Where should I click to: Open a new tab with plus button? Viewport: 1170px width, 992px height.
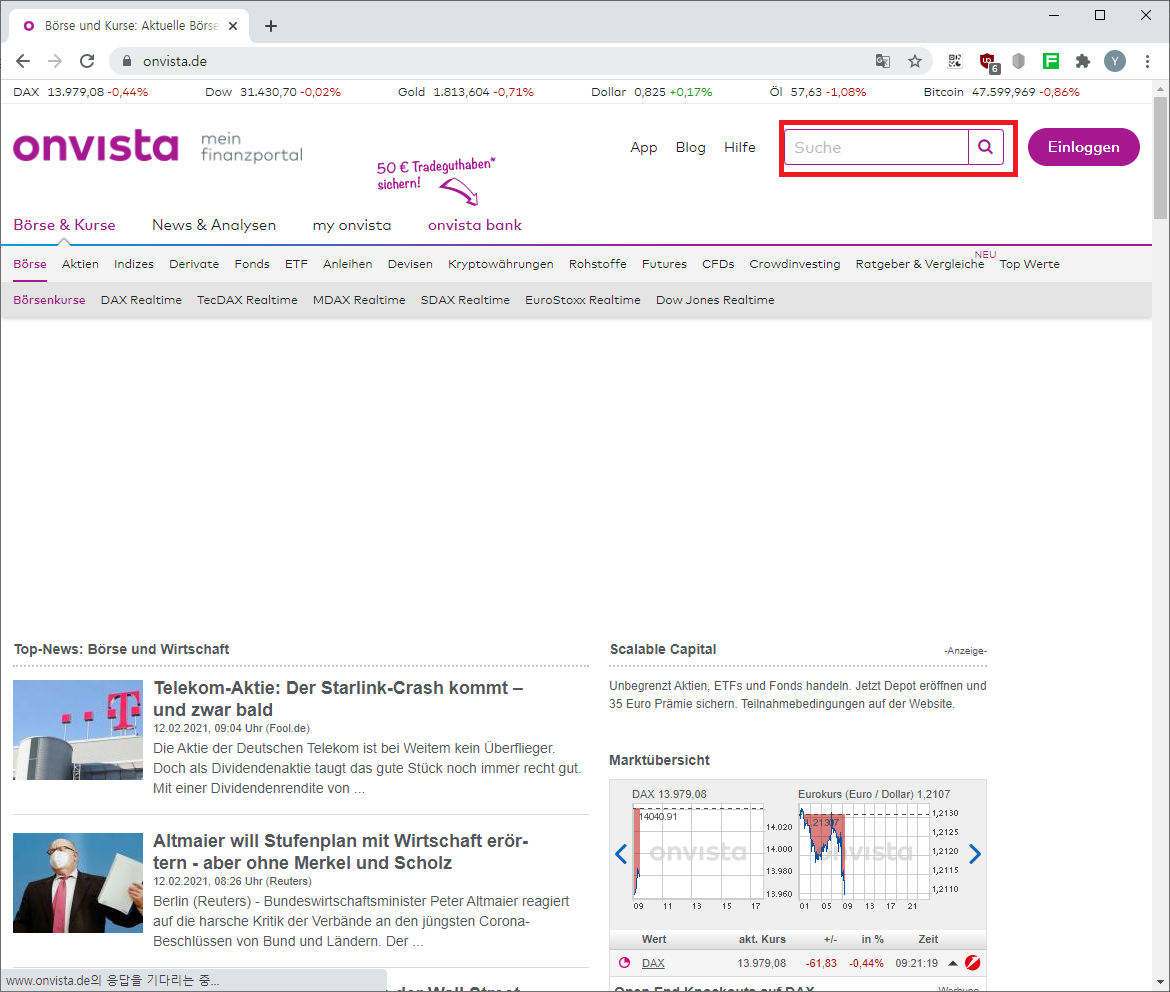click(271, 26)
